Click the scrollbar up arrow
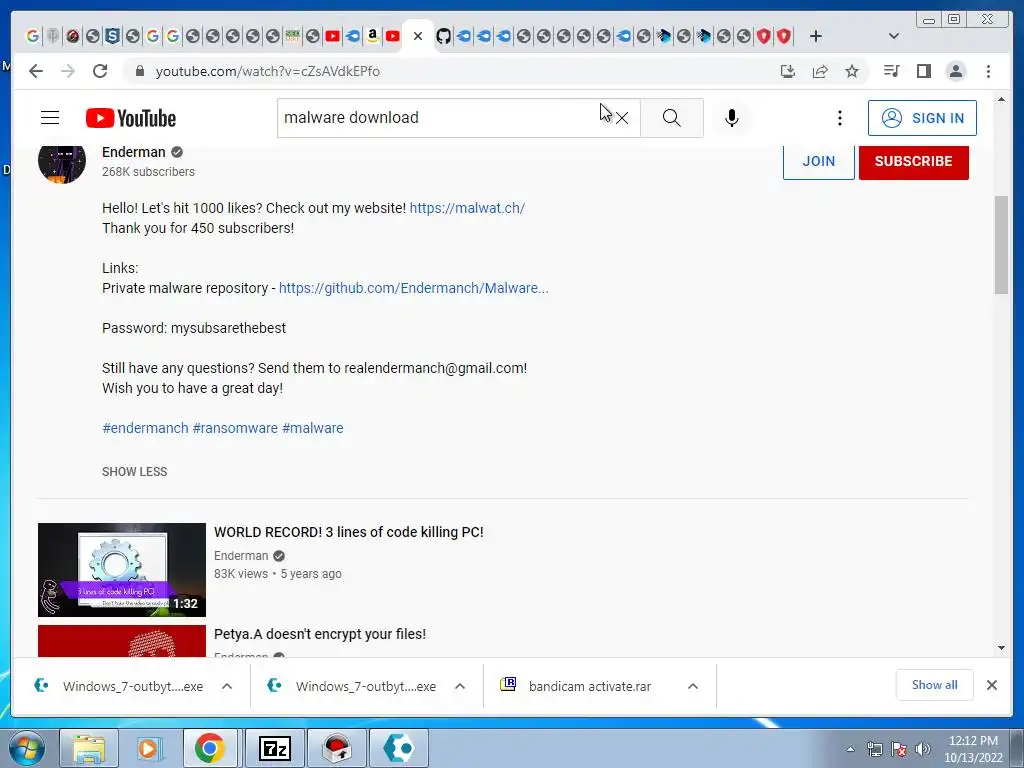The width and height of the screenshot is (1024, 768). point(1001,99)
